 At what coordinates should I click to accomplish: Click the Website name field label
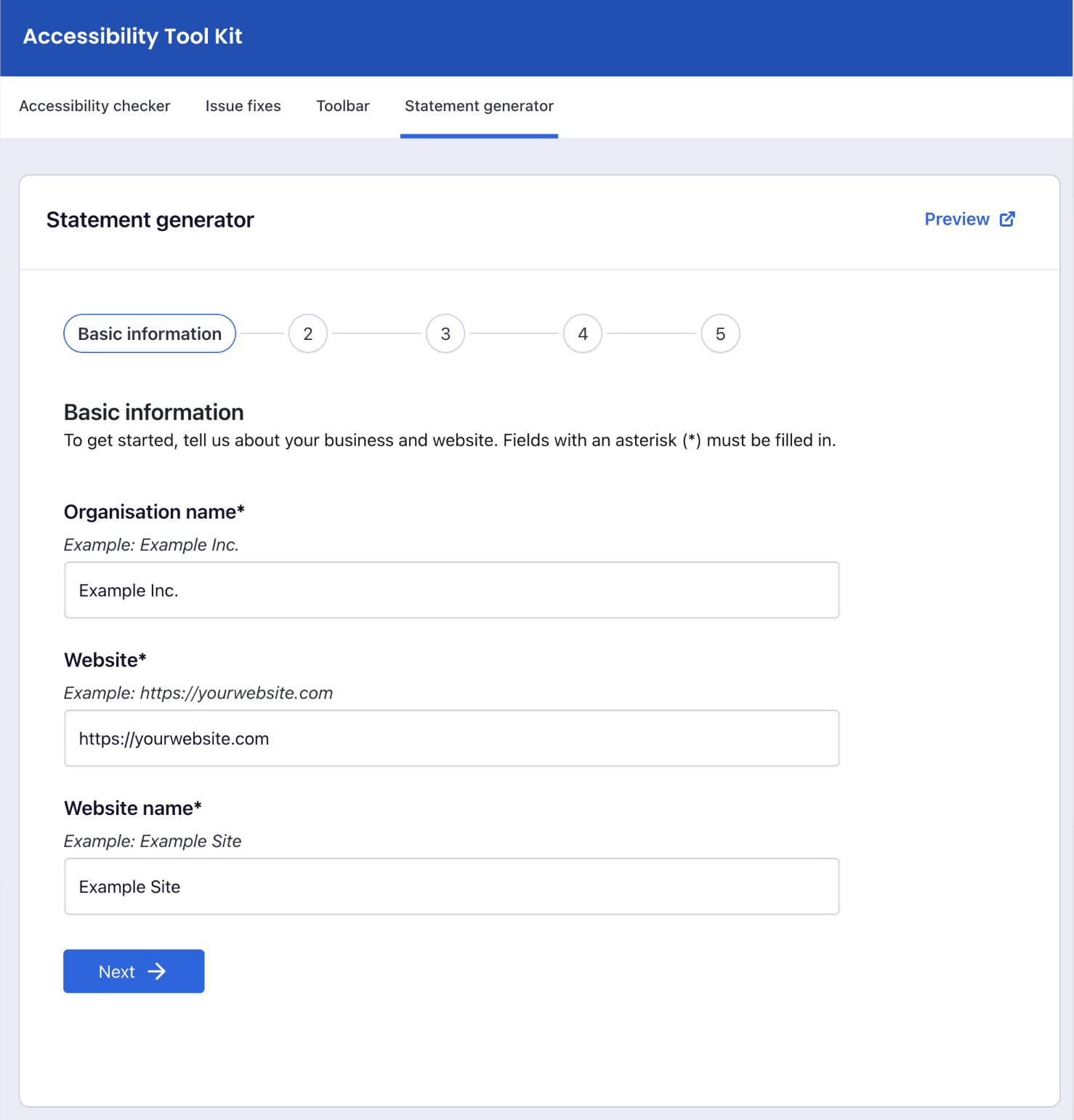[x=133, y=808]
